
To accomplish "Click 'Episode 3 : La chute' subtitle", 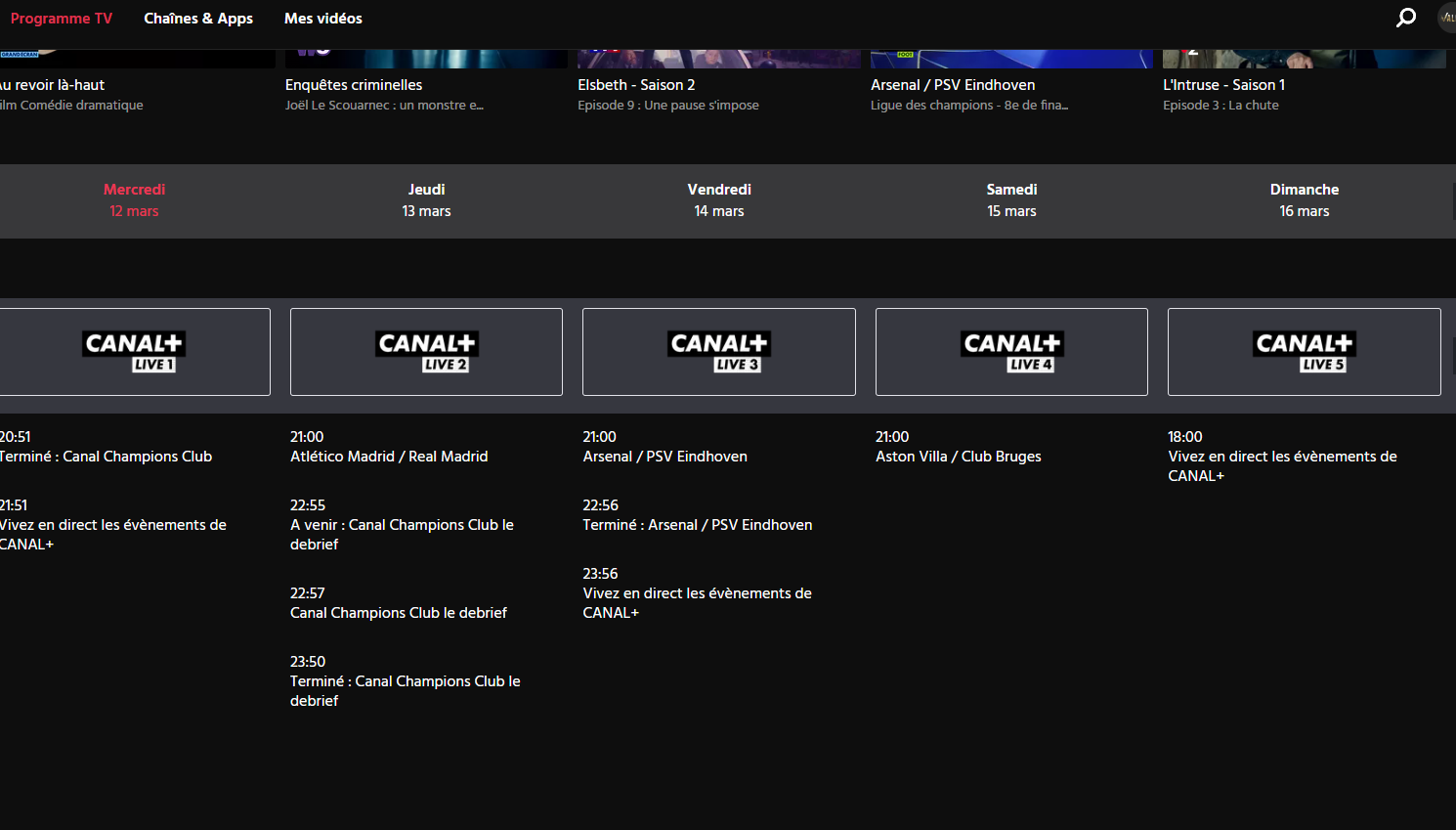I will (1220, 106).
